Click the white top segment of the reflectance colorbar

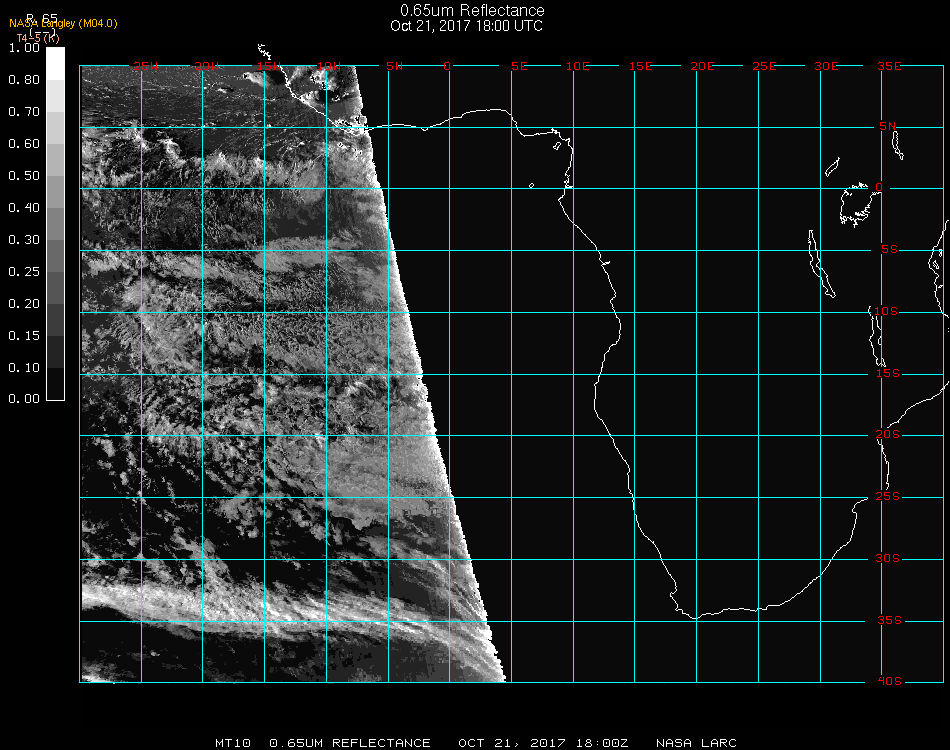[55, 64]
